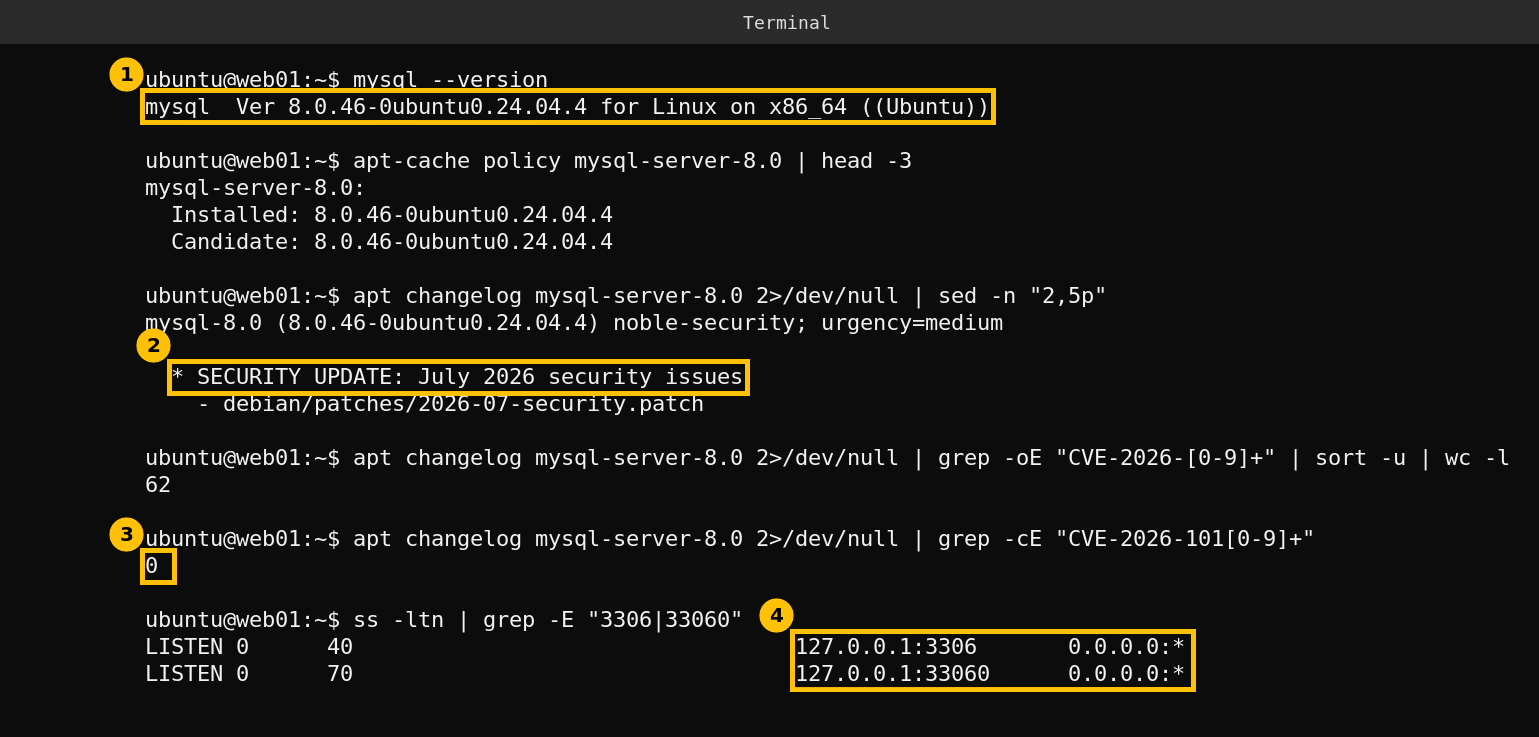Select the 'ss -ltn' command line
The image size is (1539, 737).
[x=444, y=620]
